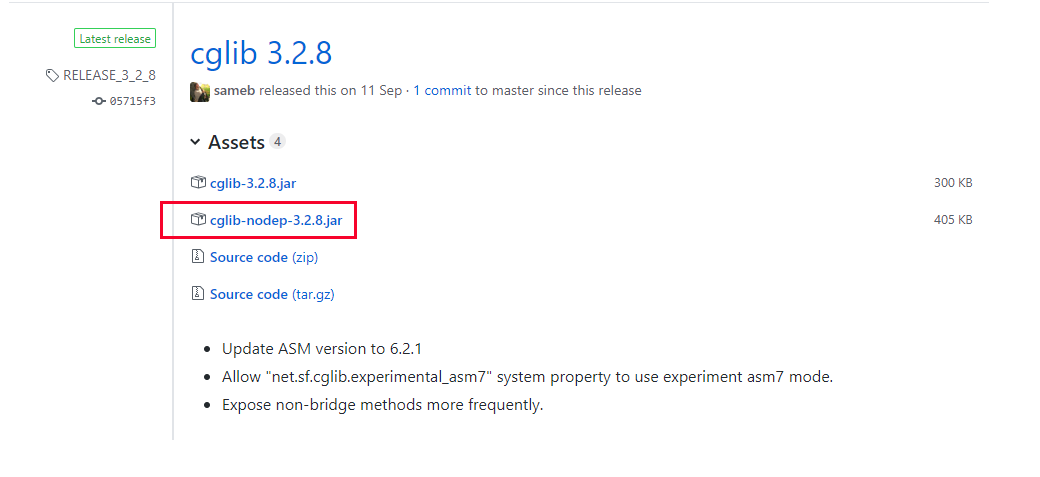Download Source code (tar.gz)
Screen dimensions: 1040x477
(272, 295)
